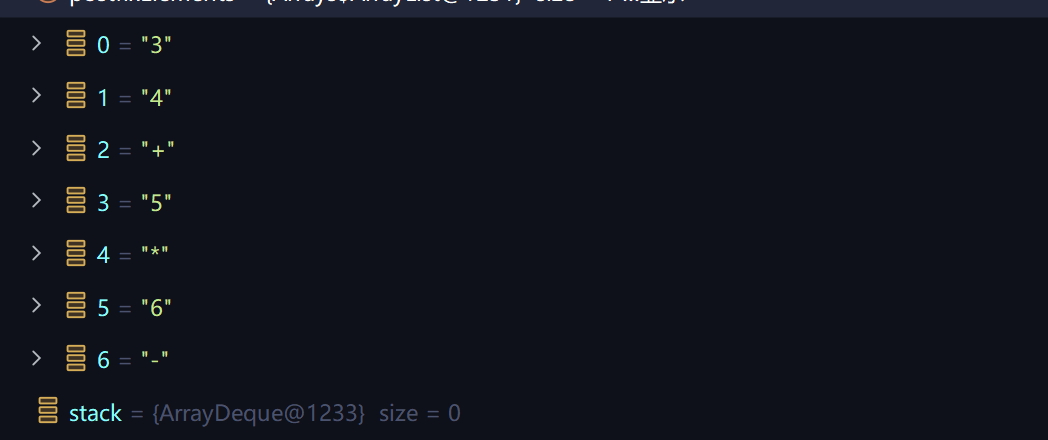This screenshot has height=440, width=1048.
Task: Select the "+" value of index 2
Action: coord(158,150)
